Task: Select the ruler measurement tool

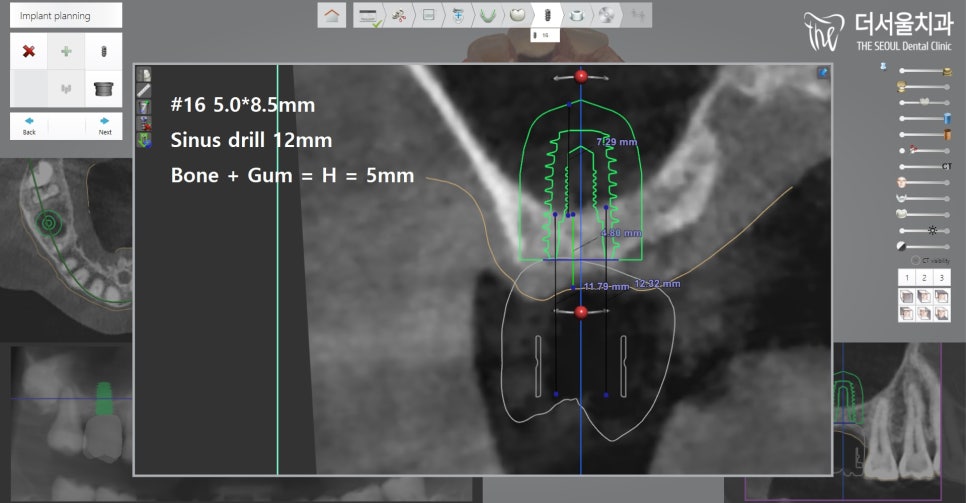Action: [x=144, y=91]
